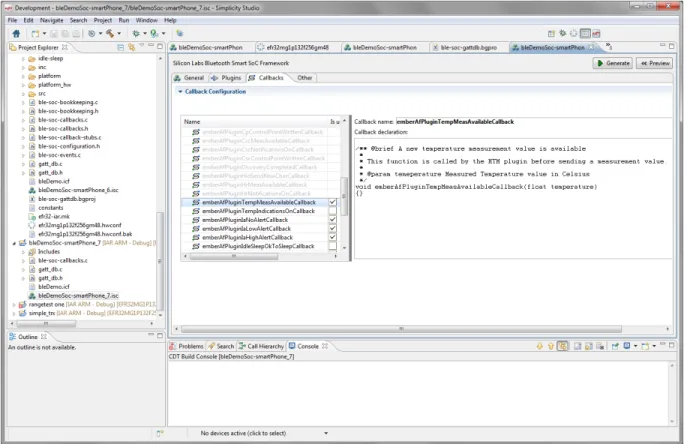Click the Generate button

613,63
